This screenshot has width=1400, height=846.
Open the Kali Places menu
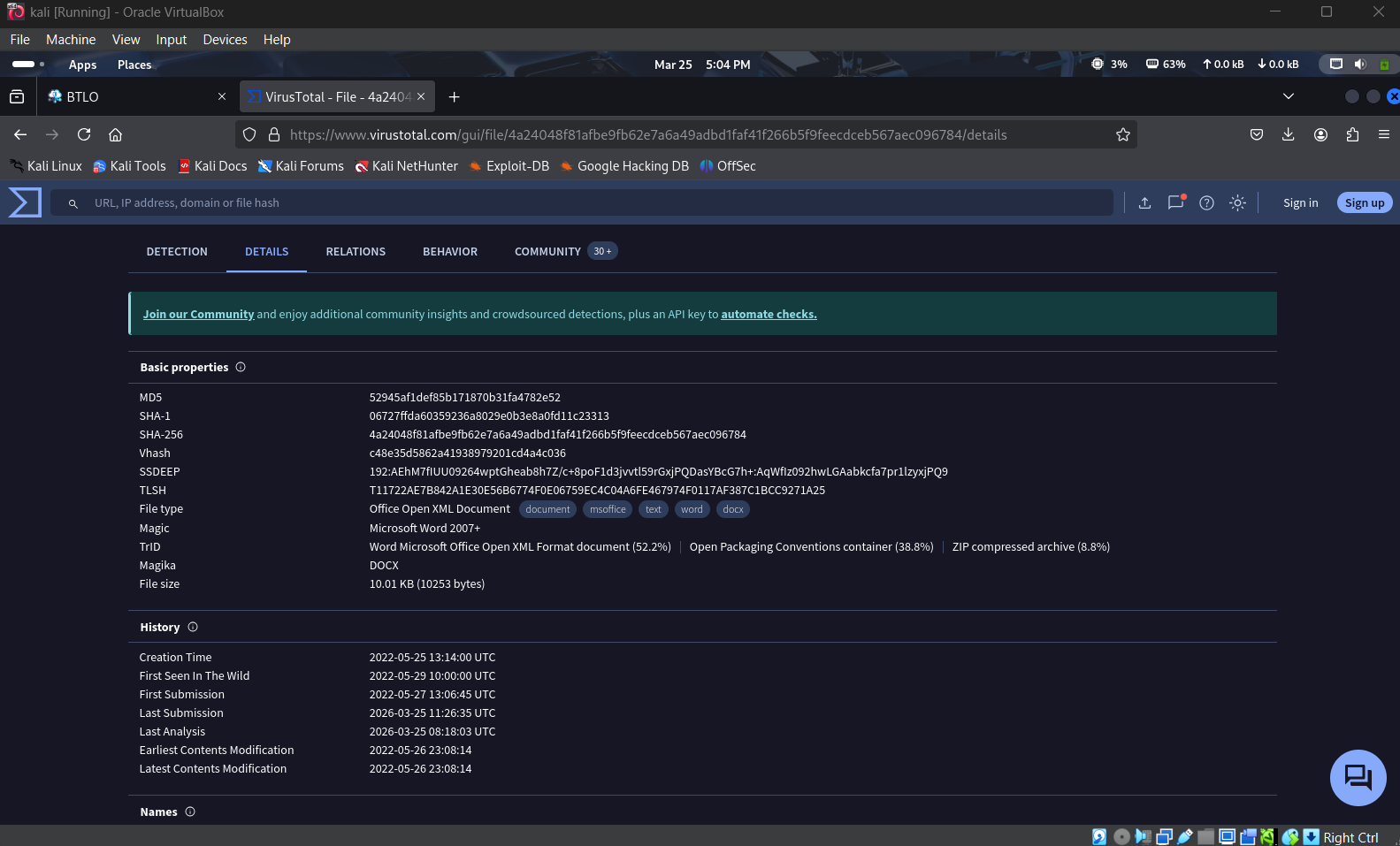(x=134, y=65)
